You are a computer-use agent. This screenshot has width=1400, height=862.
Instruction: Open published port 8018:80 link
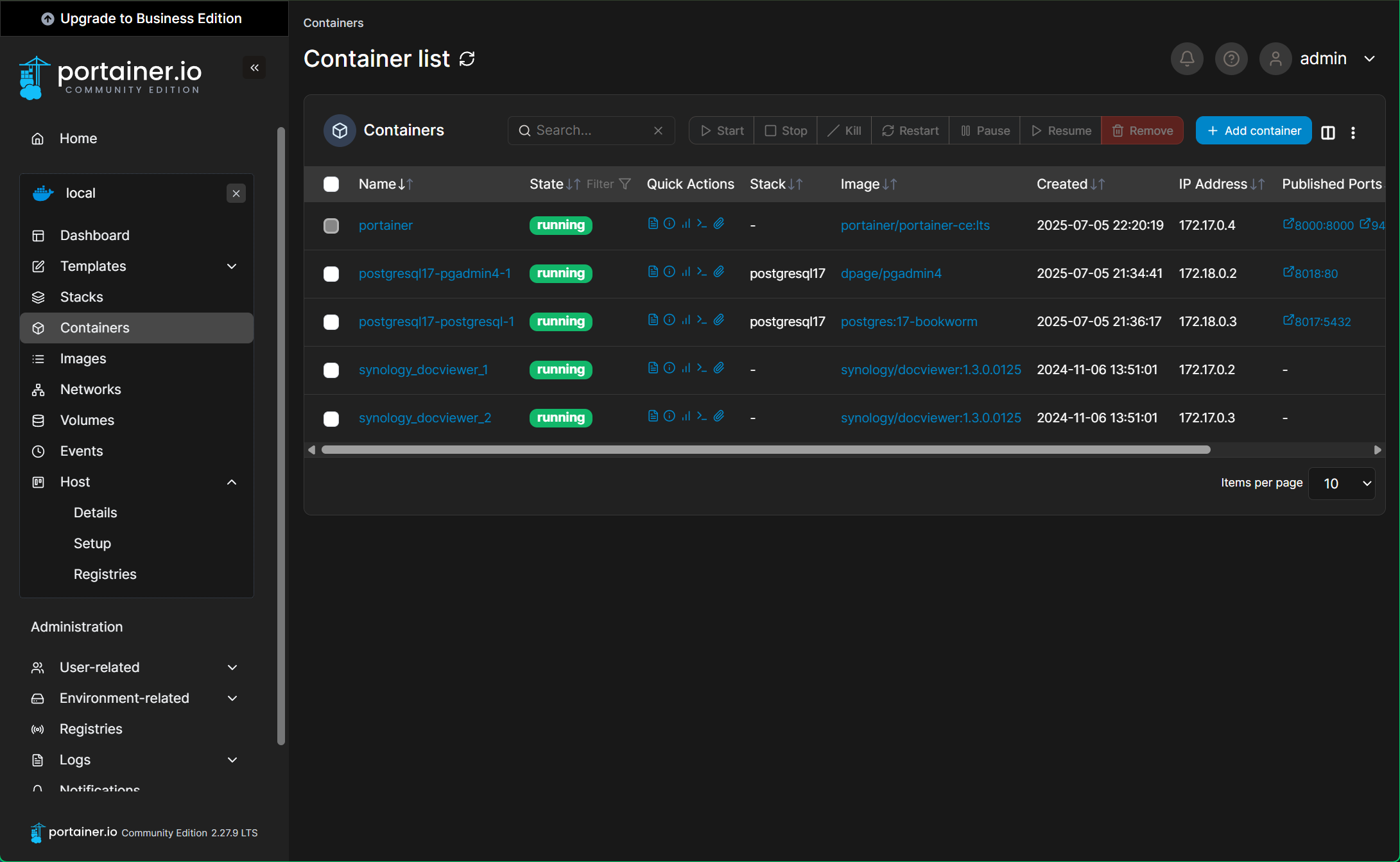click(1310, 273)
